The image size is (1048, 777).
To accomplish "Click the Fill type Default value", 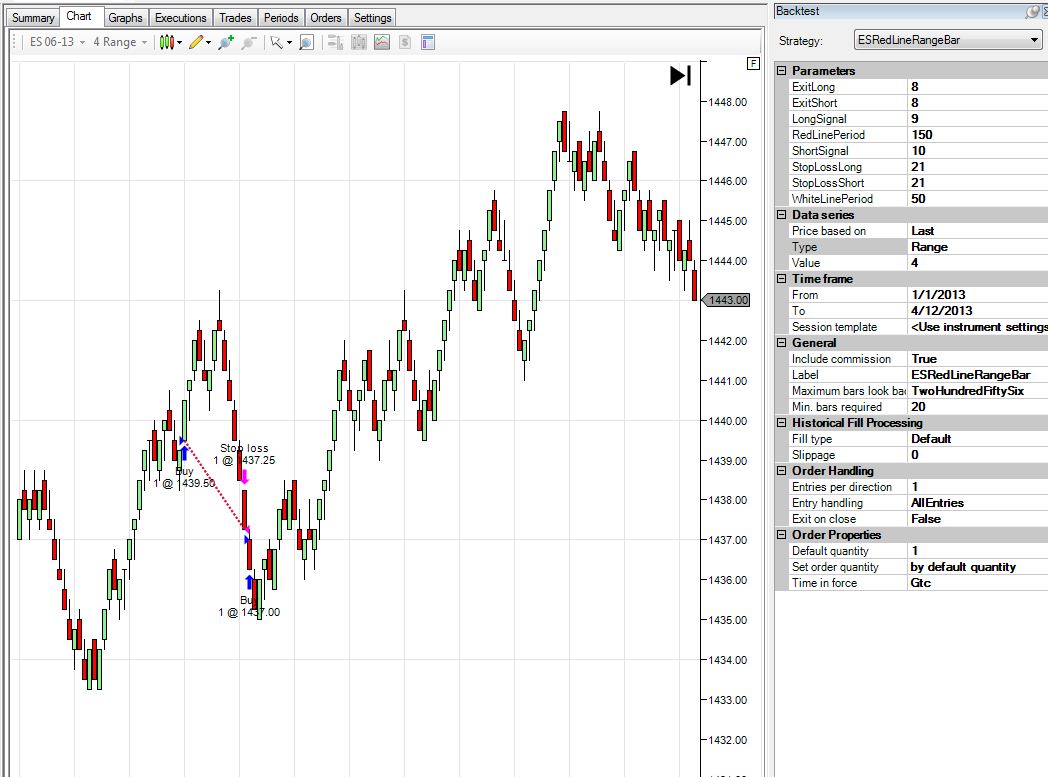I will pyautogui.click(x=977, y=439).
